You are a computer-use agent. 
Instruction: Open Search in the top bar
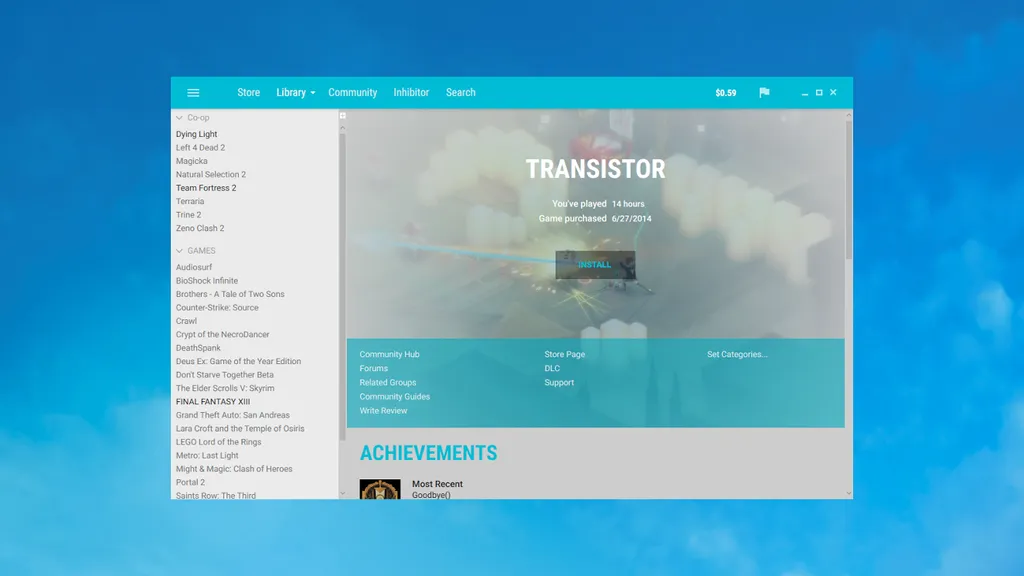(461, 93)
